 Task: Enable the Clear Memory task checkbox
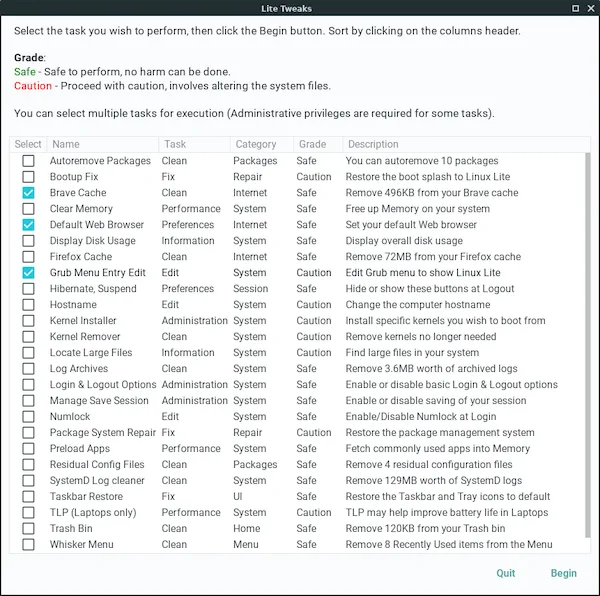[x=28, y=209]
